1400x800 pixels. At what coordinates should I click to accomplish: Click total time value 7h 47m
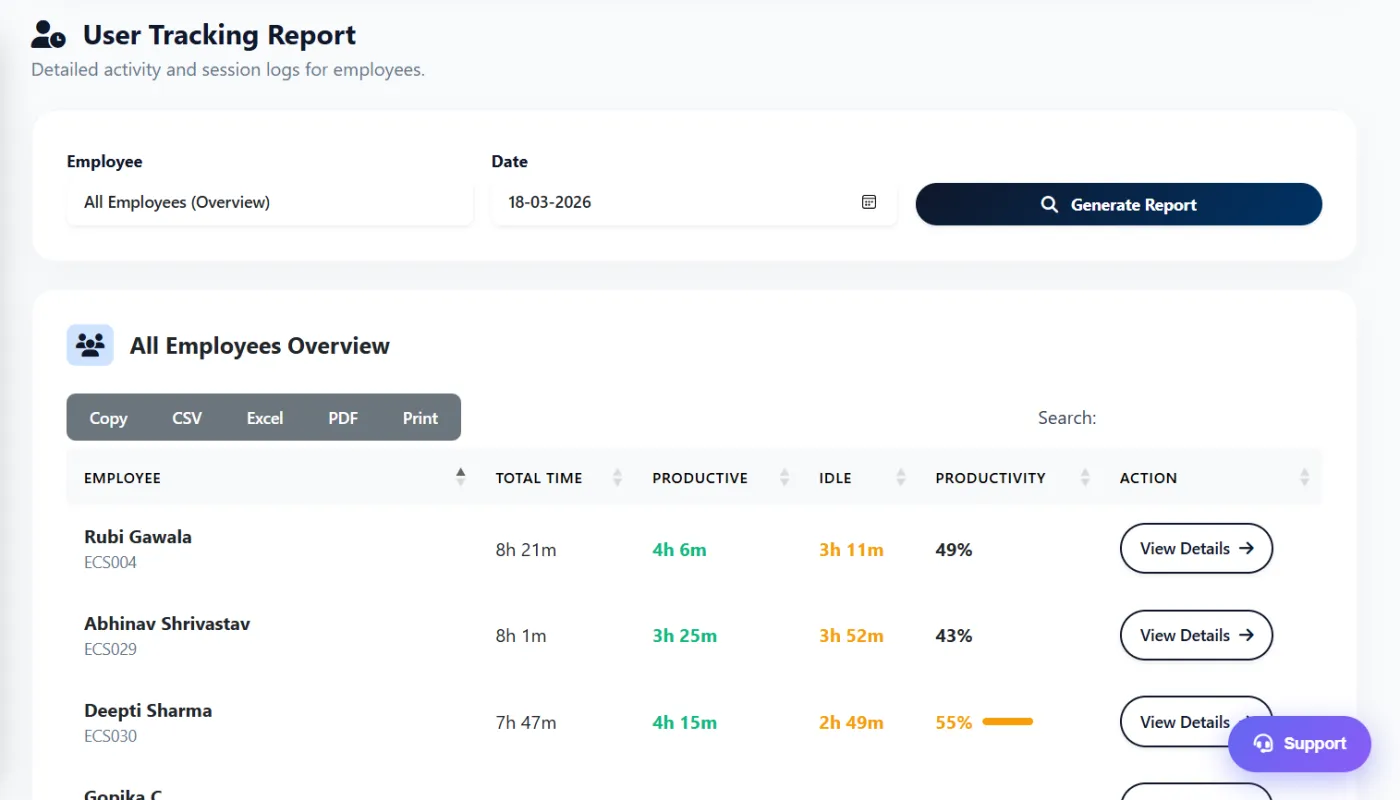coord(526,723)
